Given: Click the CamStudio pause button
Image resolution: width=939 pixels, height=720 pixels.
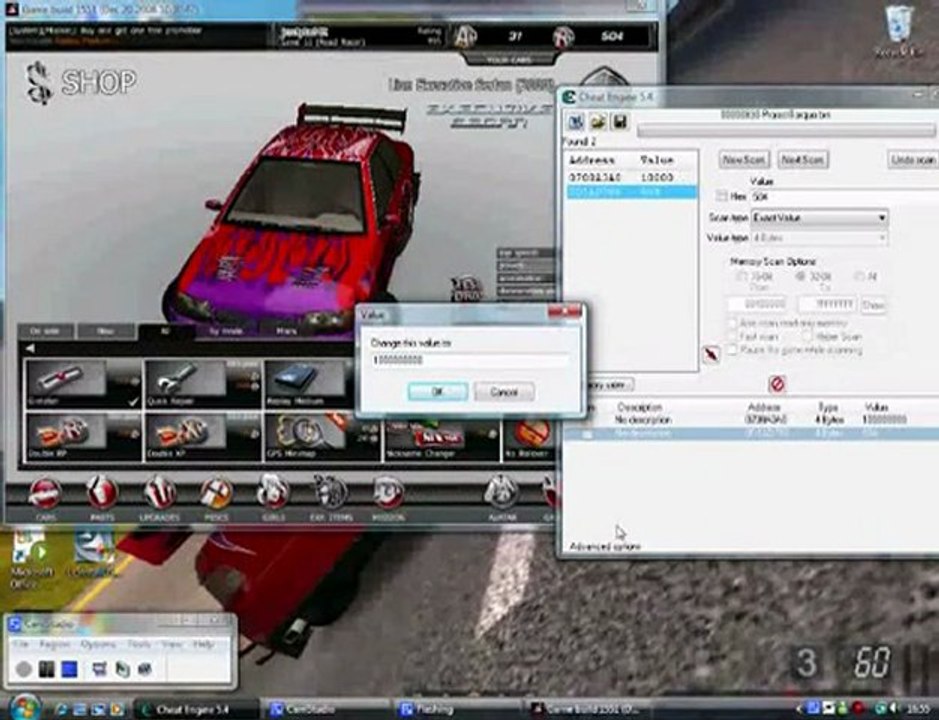Looking at the screenshot, I should (x=46, y=669).
